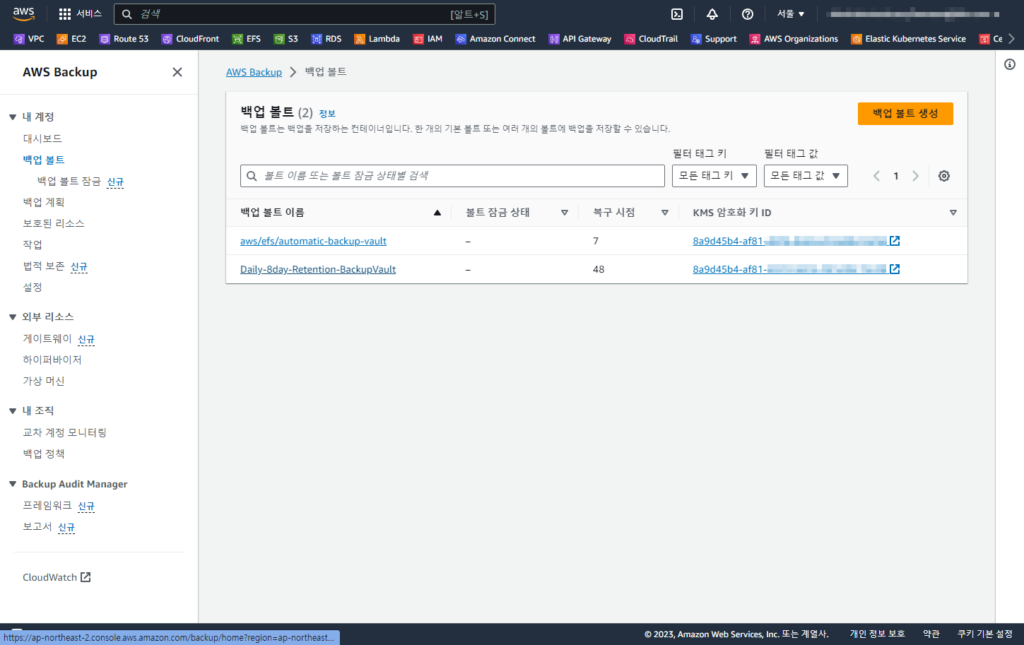The width and height of the screenshot is (1024, 645).
Task: Open the help question mark menu
Action: (747, 14)
